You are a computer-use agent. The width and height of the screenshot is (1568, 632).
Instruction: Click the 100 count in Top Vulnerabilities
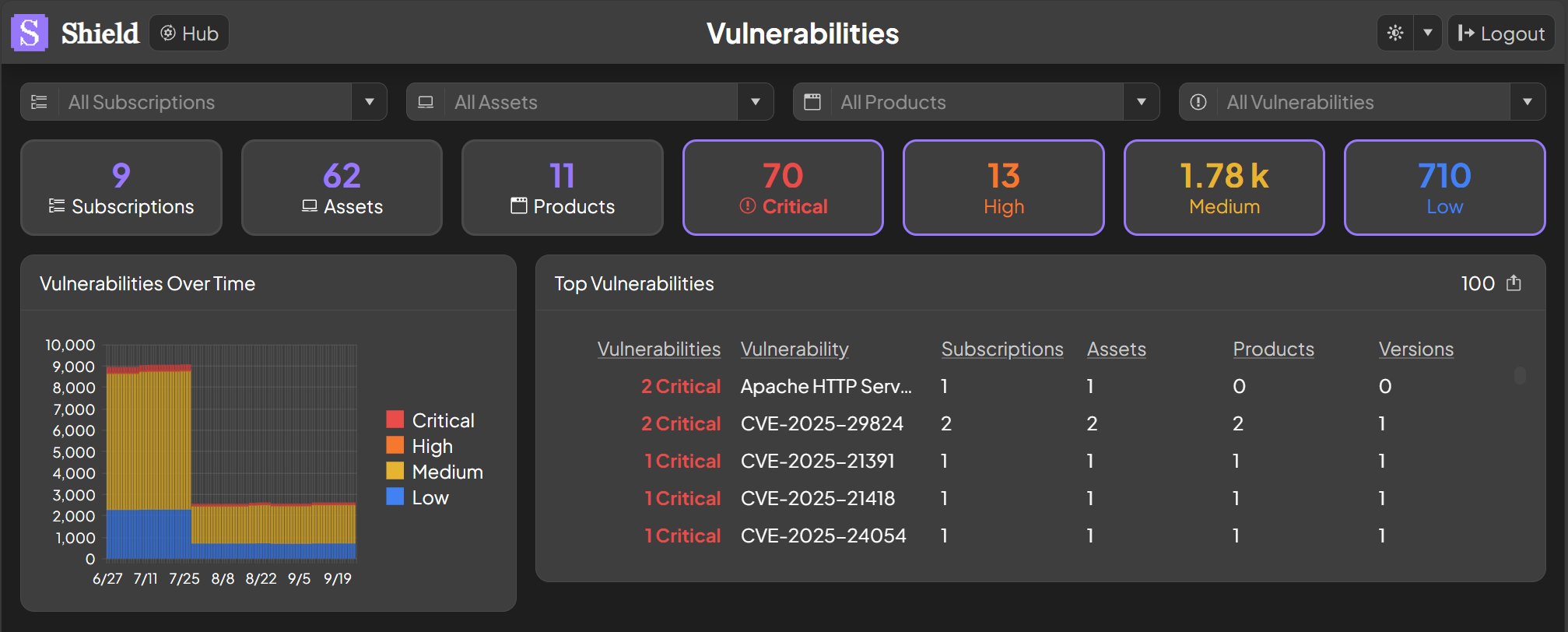point(1478,283)
